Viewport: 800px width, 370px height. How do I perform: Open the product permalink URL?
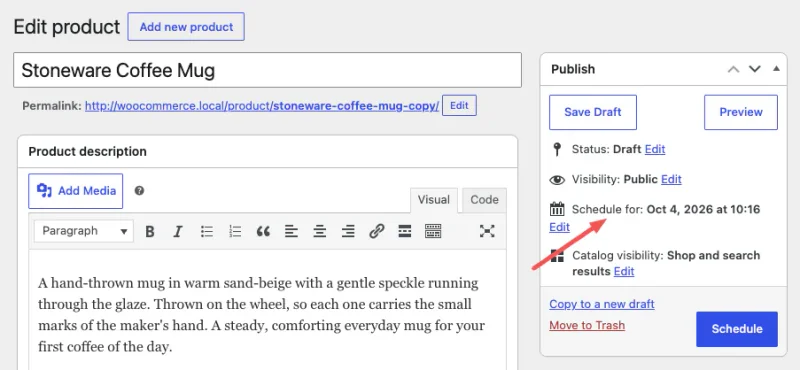click(262, 106)
